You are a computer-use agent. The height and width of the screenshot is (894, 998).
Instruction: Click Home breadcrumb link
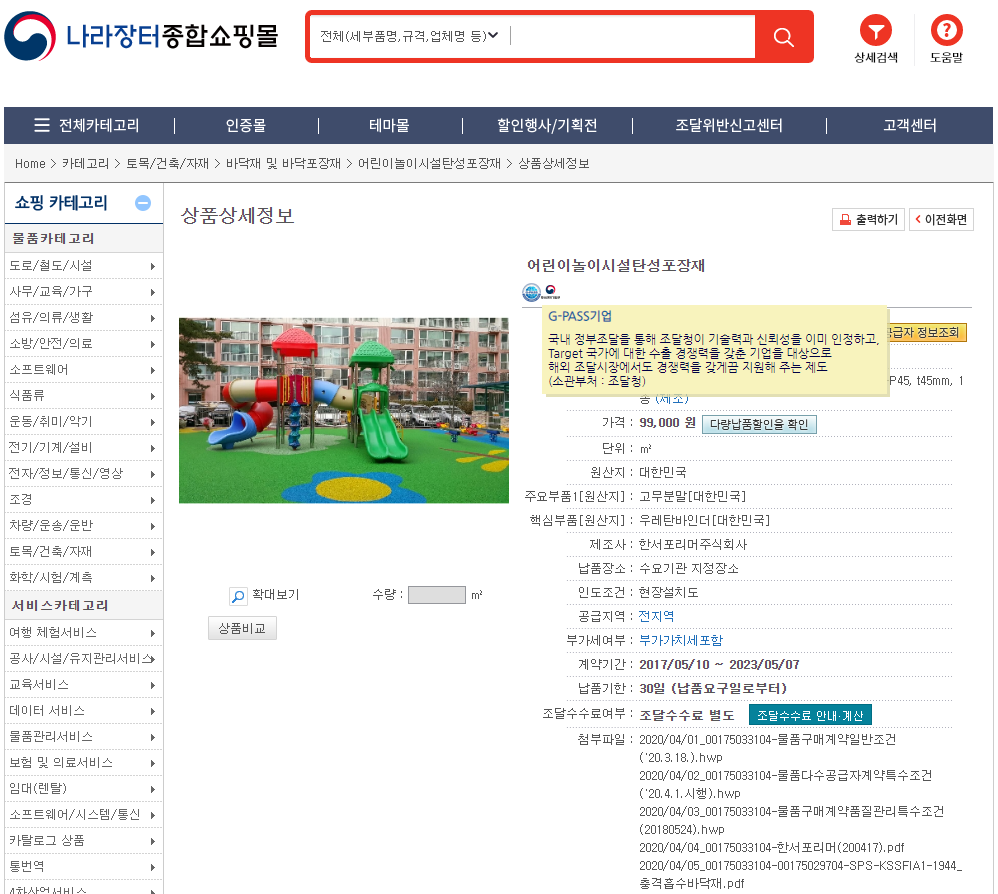(31, 164)
